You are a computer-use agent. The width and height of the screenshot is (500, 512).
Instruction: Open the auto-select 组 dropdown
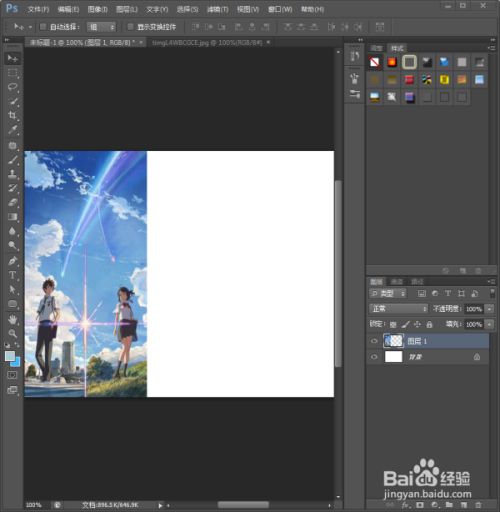[101, 27]
